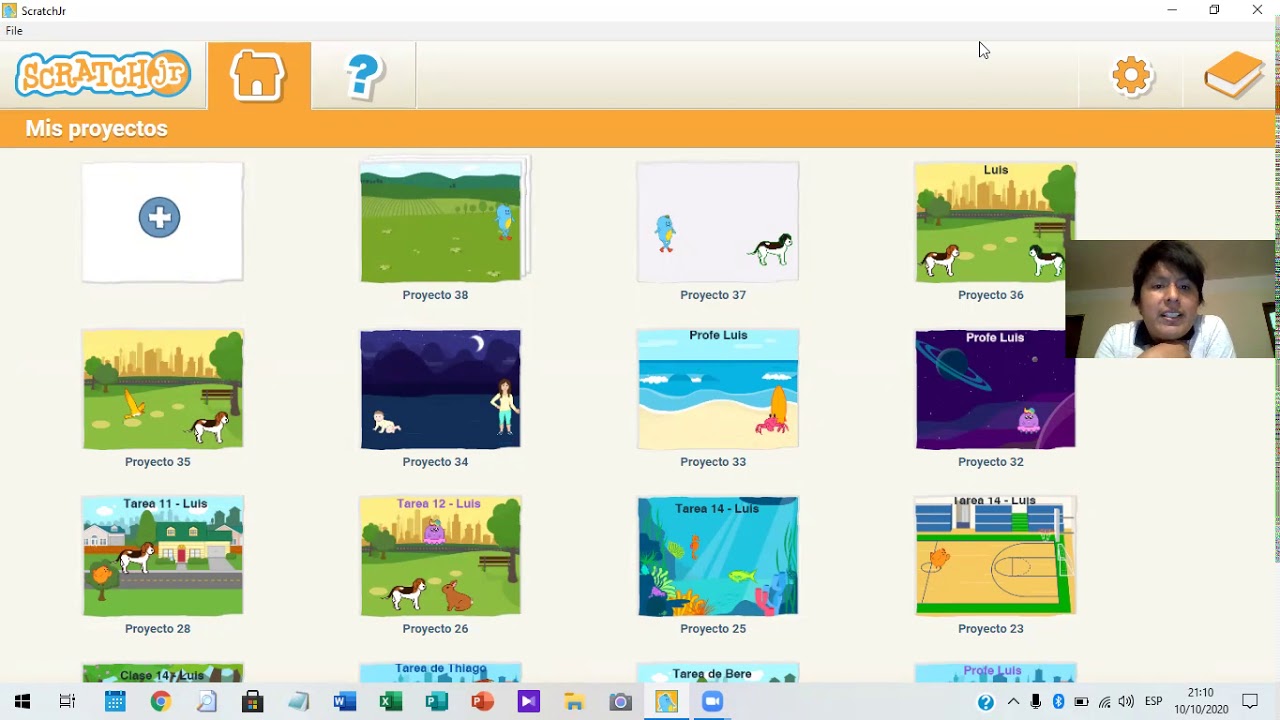
Task: Open Proyecto 25 underwater thumbnail
Action: click(718, 556)
